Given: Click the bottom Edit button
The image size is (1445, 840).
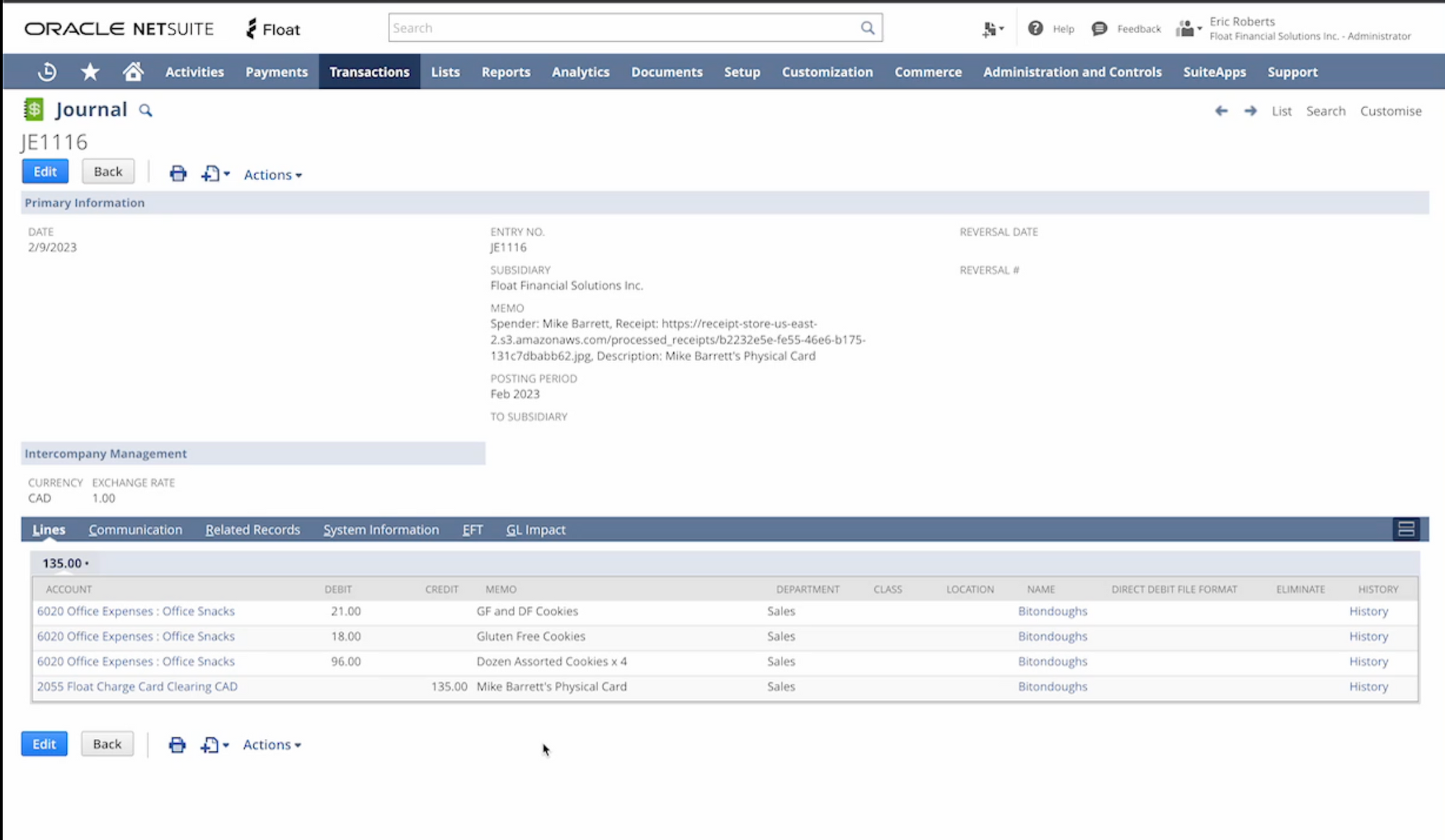Looking at the screenshot, I should coord(44,744).
